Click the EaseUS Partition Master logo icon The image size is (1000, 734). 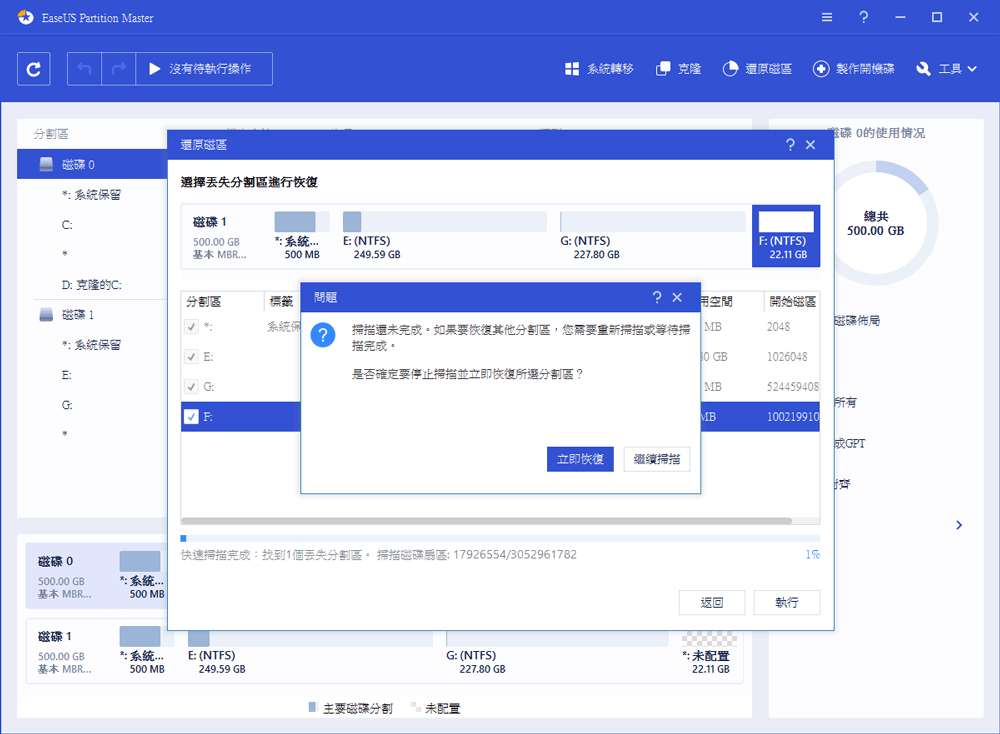point(26,17)
